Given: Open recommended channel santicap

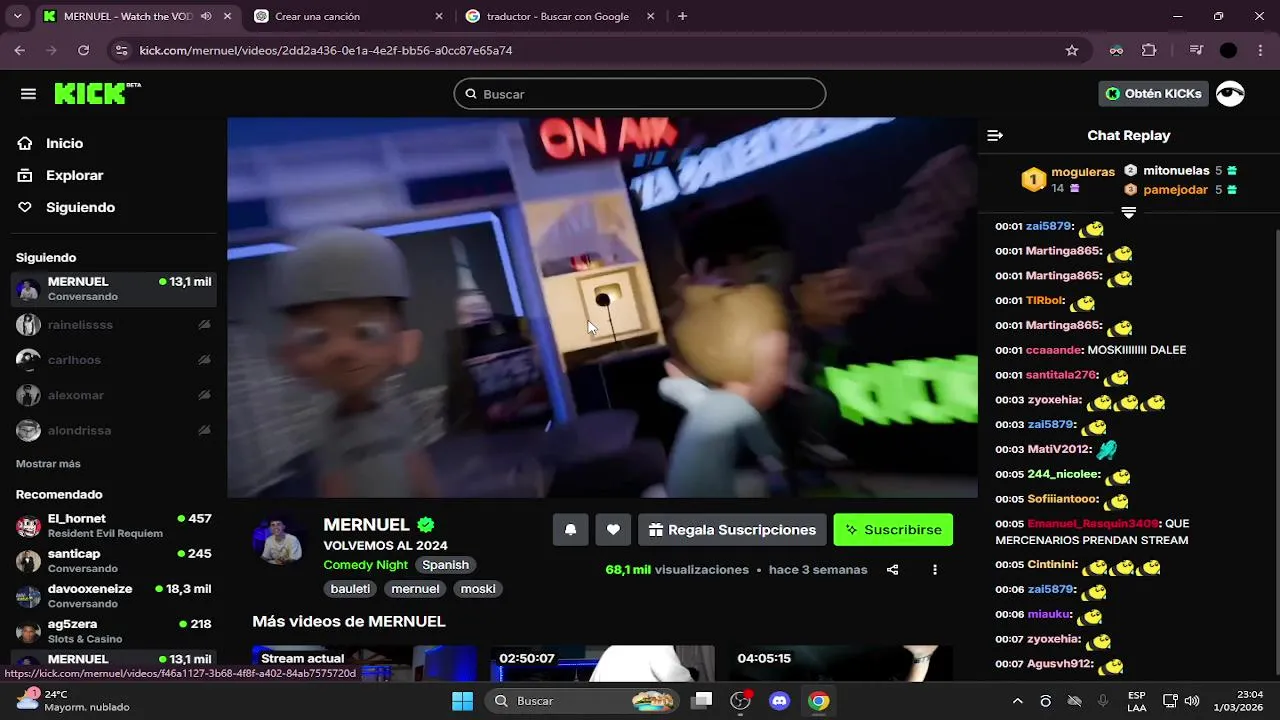Looking at the screenshot, I should pyautogui.click(x=114, y=561).
